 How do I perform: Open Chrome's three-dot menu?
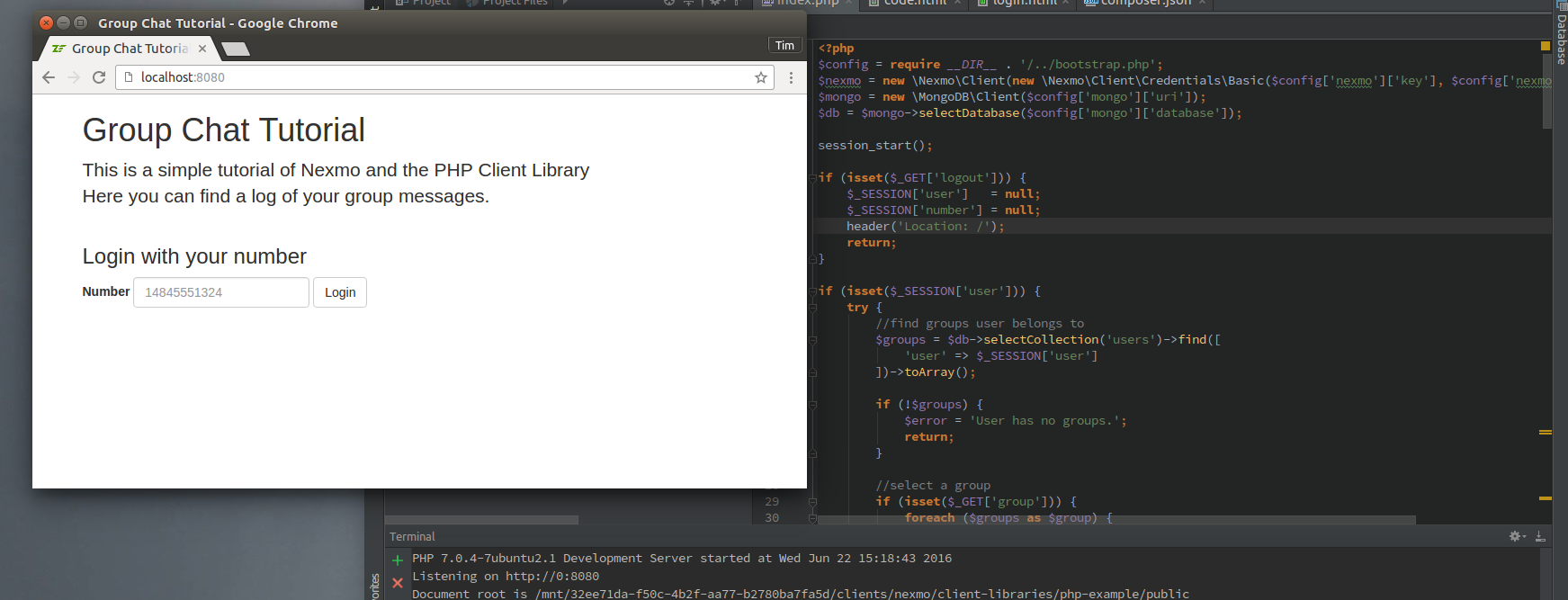(x=791, y=77)
